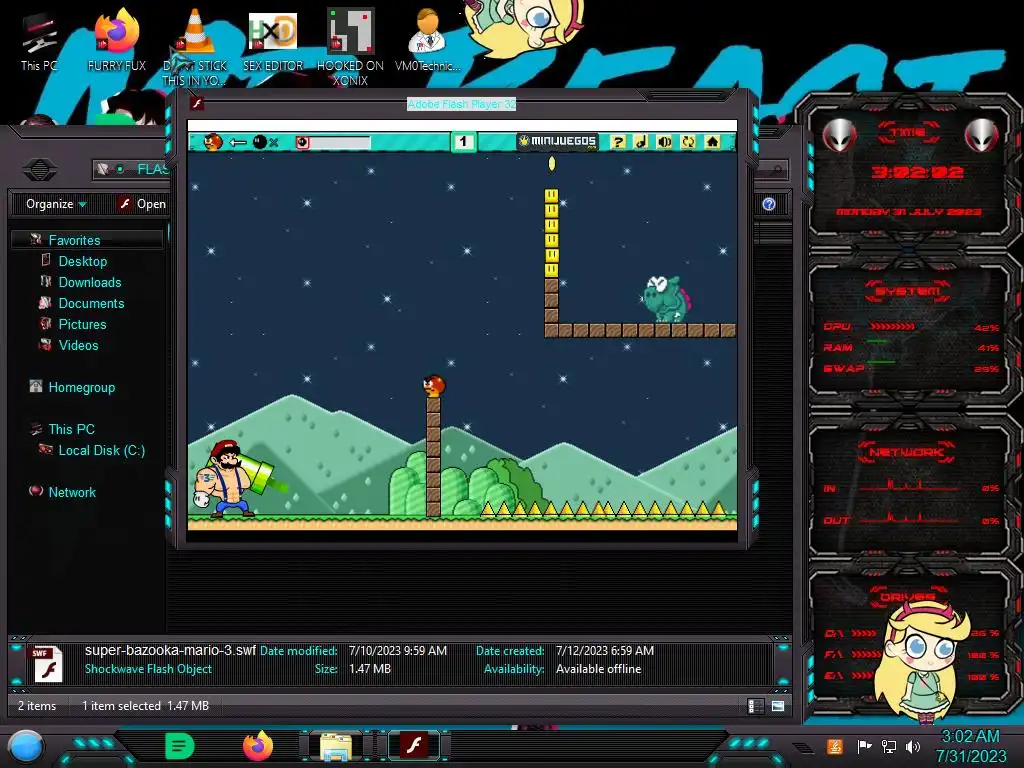This screenshot has height=768, width=1024.
Task: Click the green Birdo dinosaur enemy
Action: pos(665,298)
